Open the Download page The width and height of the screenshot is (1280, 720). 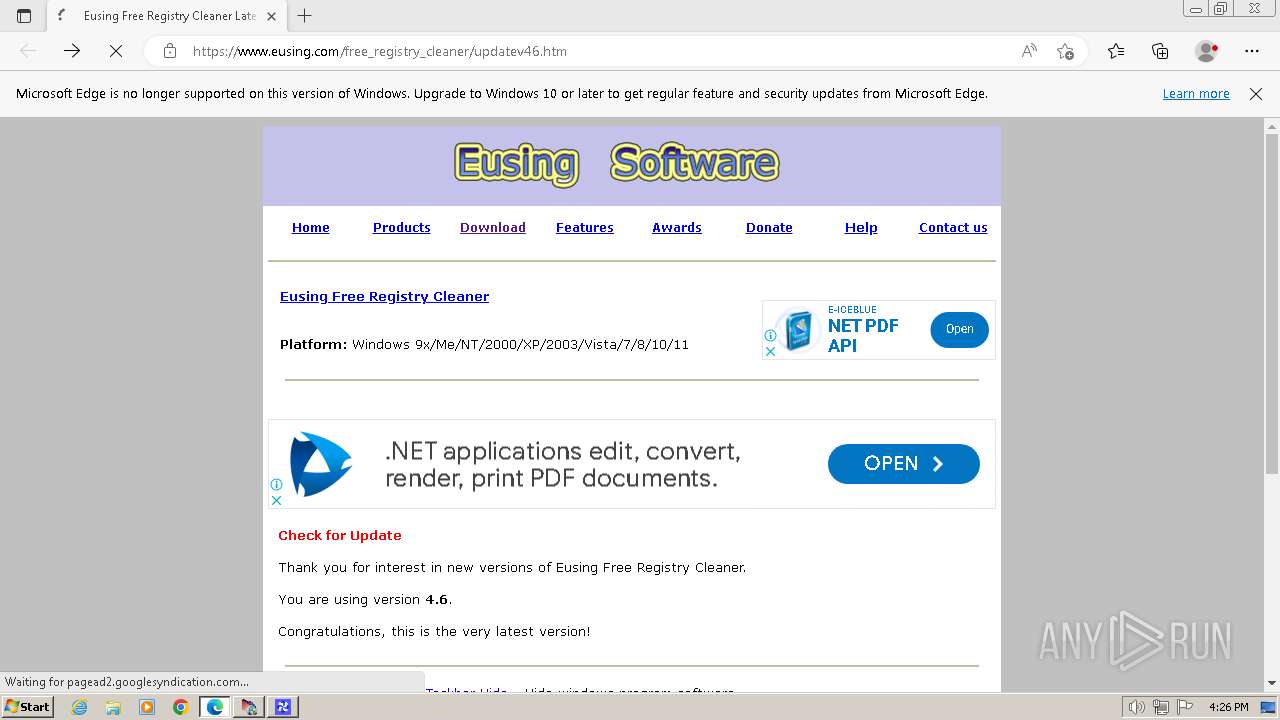[492, 227]
